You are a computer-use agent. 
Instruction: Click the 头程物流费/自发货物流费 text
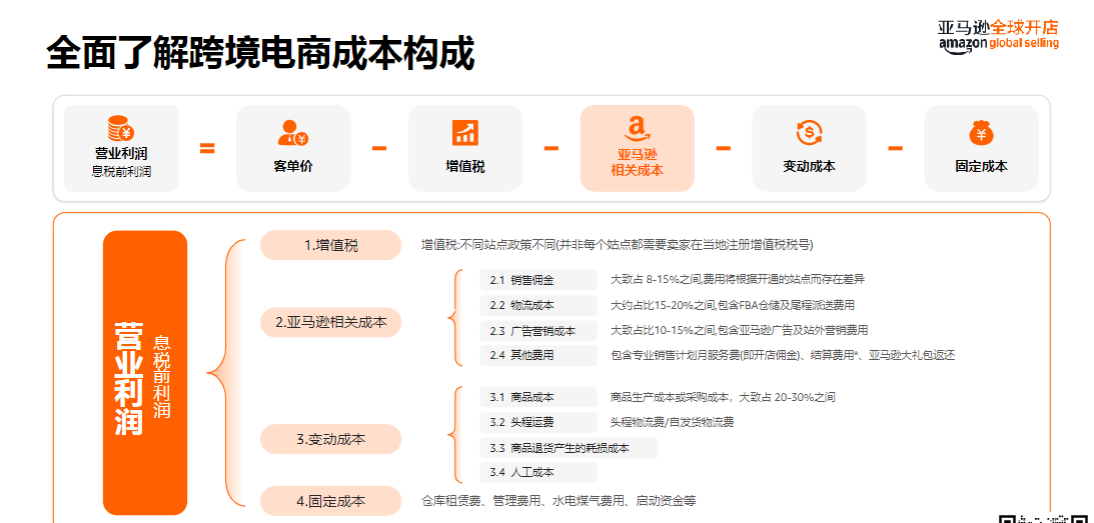671,422
